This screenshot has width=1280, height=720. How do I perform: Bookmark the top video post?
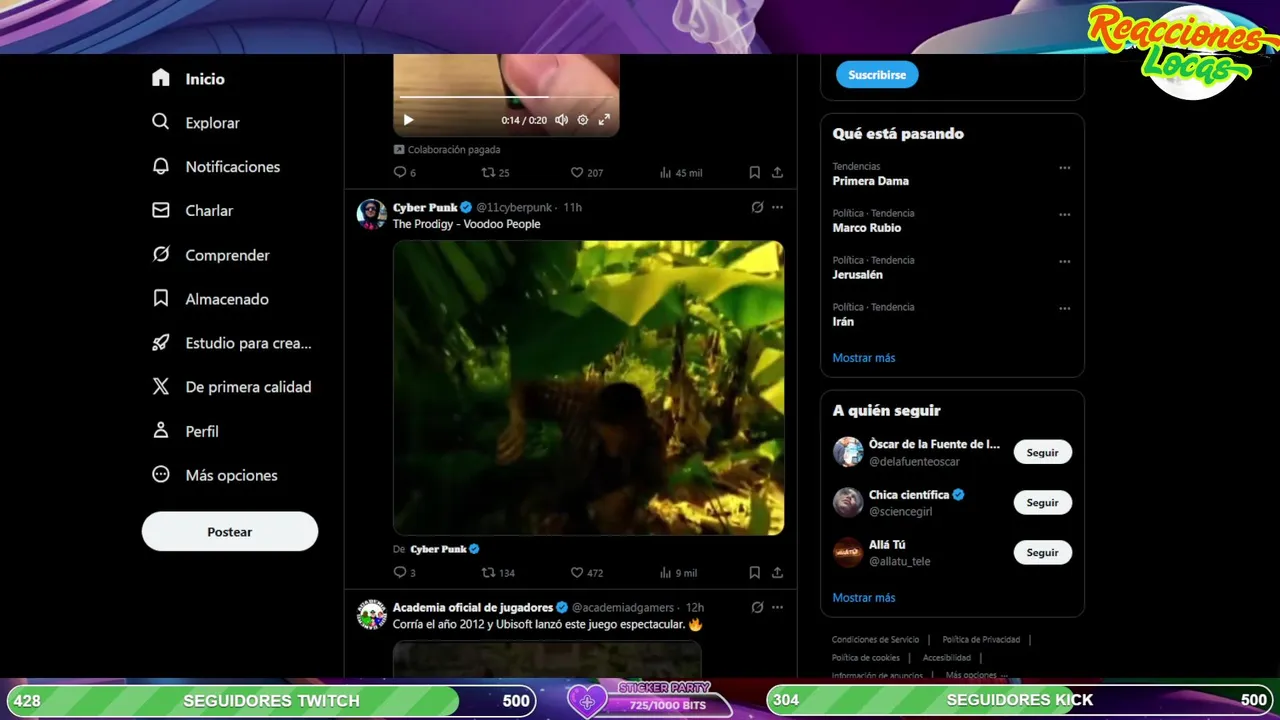coord(754,172)
